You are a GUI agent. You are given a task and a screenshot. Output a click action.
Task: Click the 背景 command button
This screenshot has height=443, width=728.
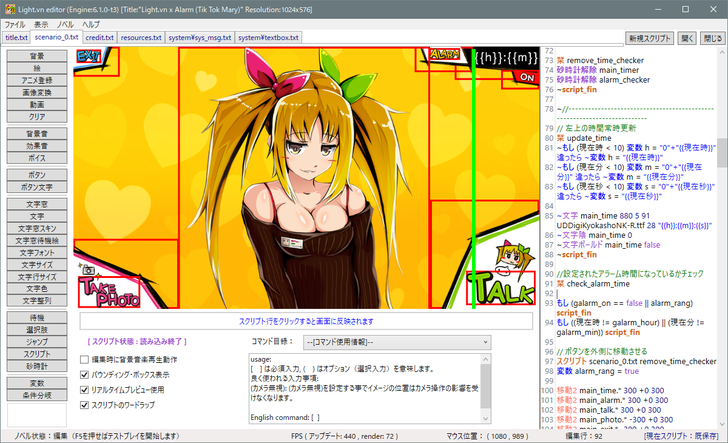tap(37, 56)
